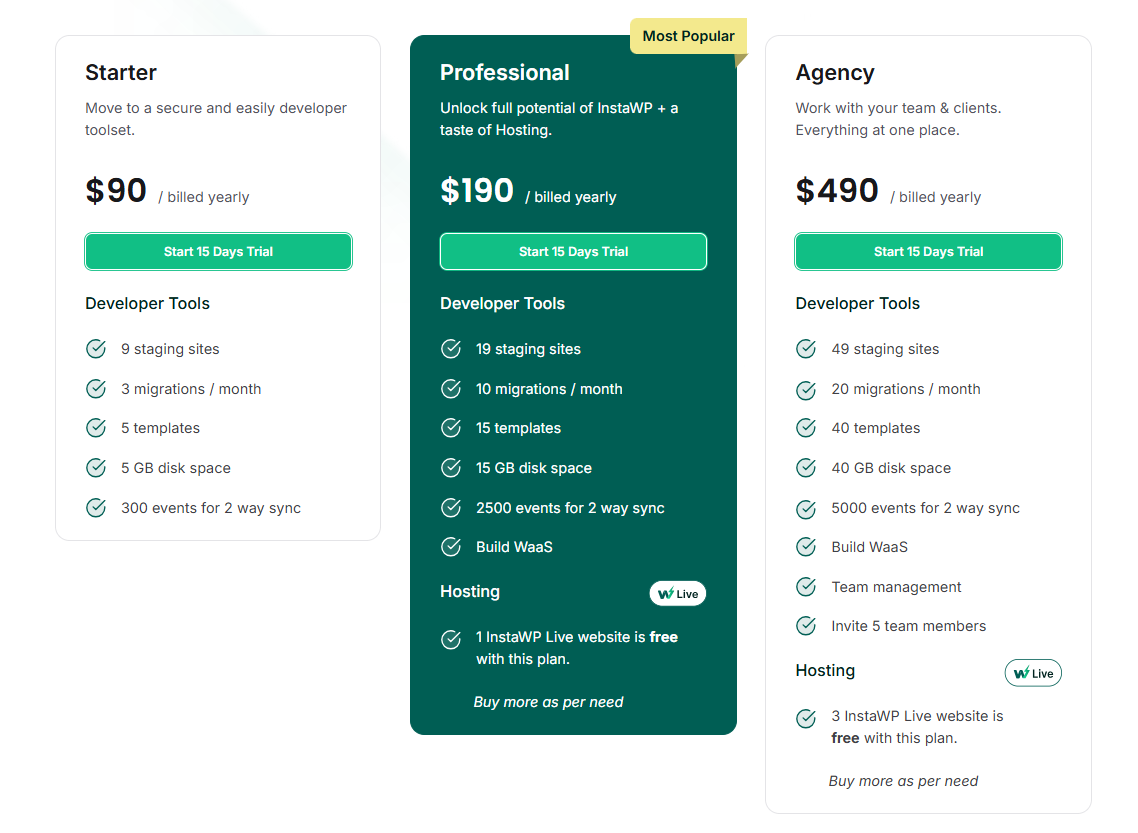Start the 15 days trial for Professional plan
The image size is (1138, 833).
coord(573,251)
